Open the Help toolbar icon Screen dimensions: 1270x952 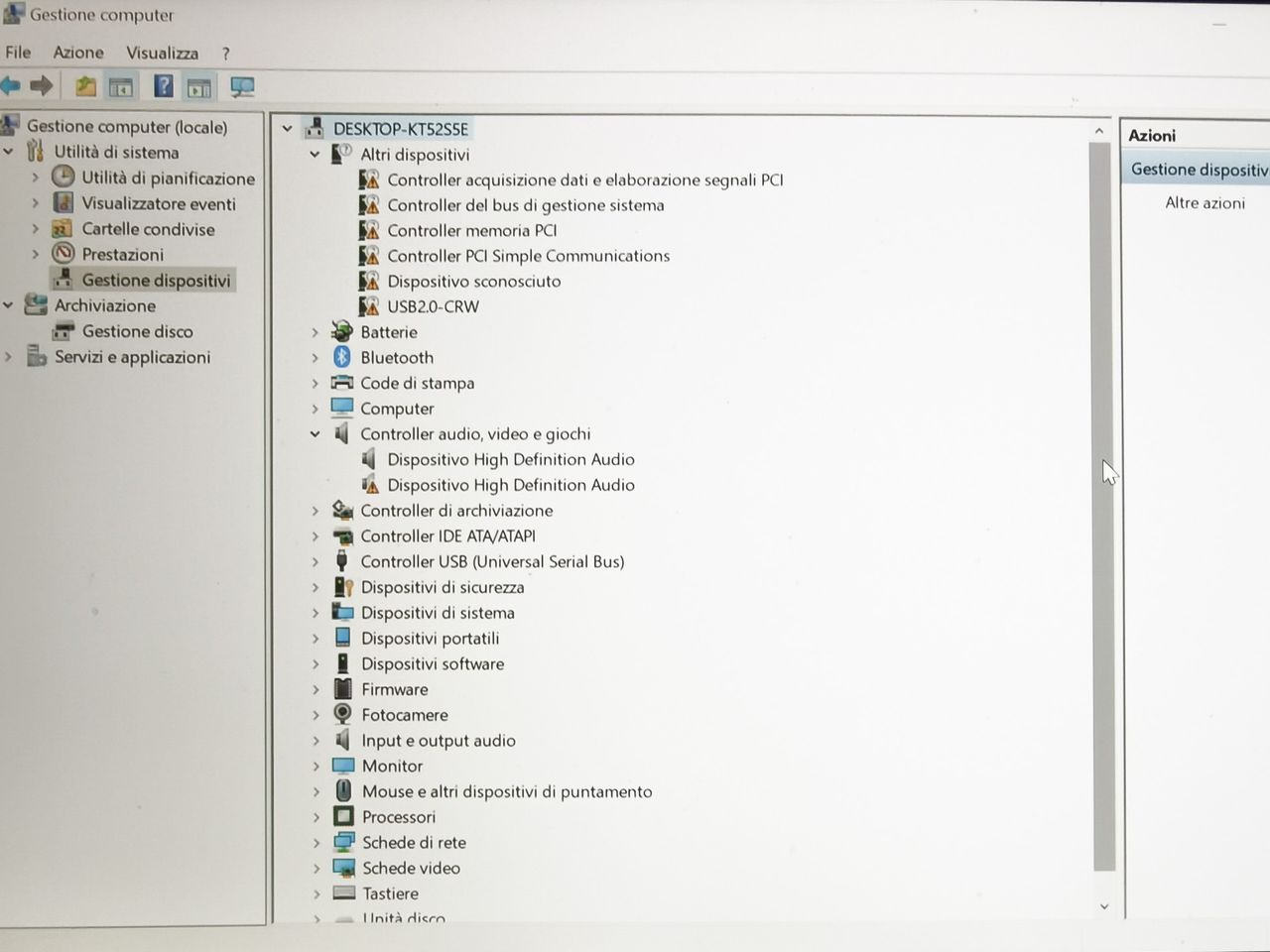click(164, 87)
